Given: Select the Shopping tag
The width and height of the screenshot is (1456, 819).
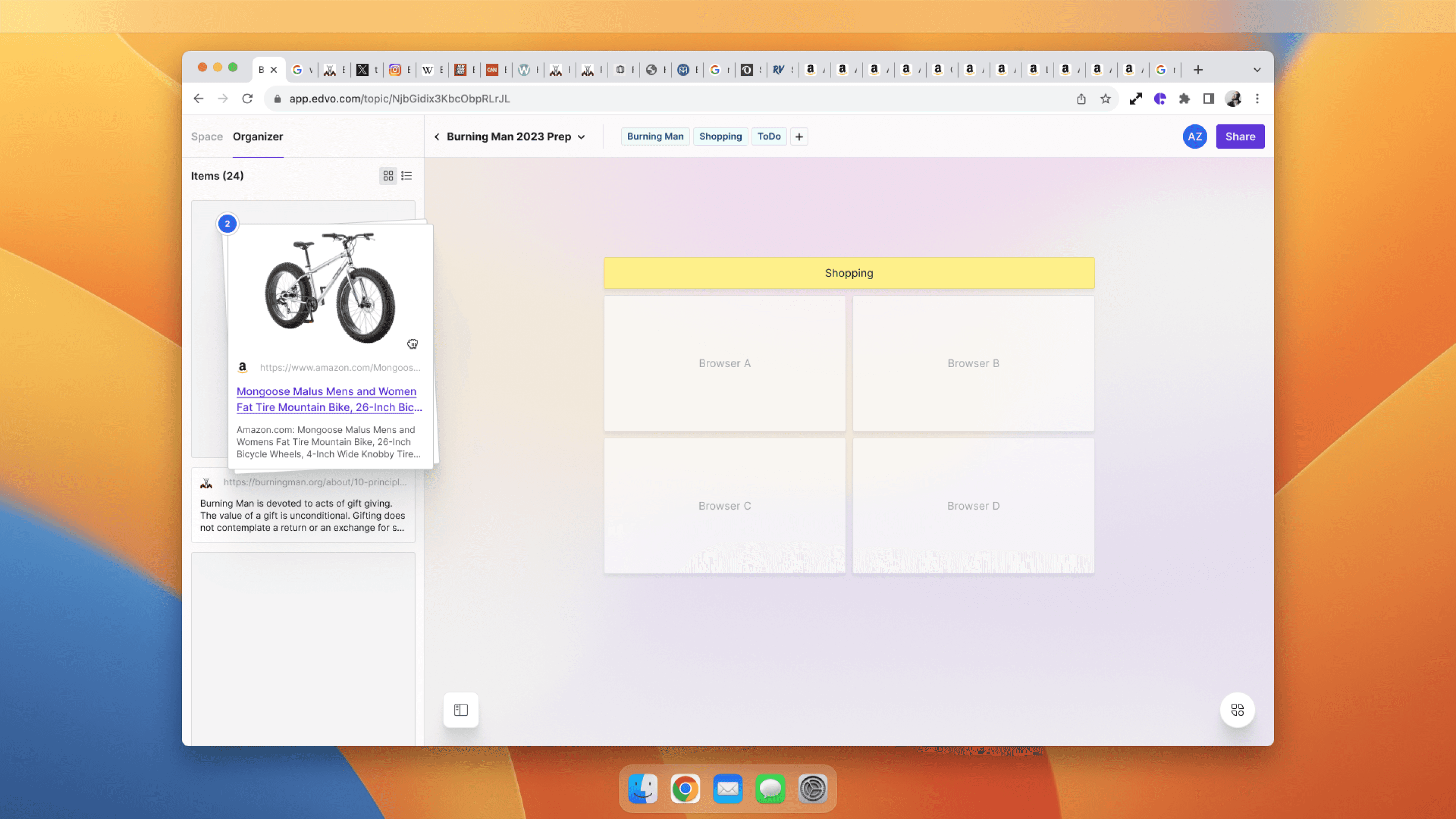Looking at the screenshot, I should coord(720,137).
